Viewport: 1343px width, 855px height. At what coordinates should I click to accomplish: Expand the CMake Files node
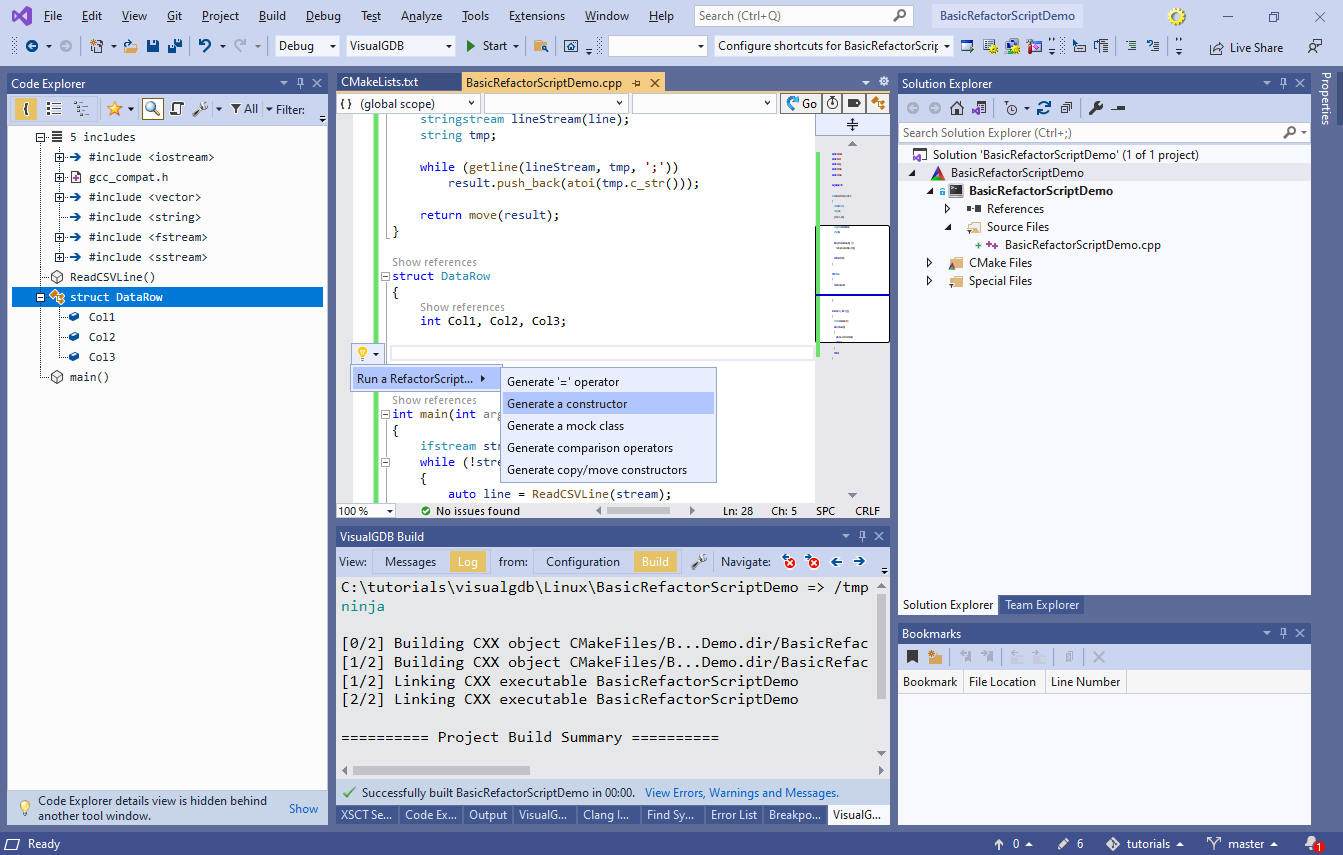coord(929,263)
